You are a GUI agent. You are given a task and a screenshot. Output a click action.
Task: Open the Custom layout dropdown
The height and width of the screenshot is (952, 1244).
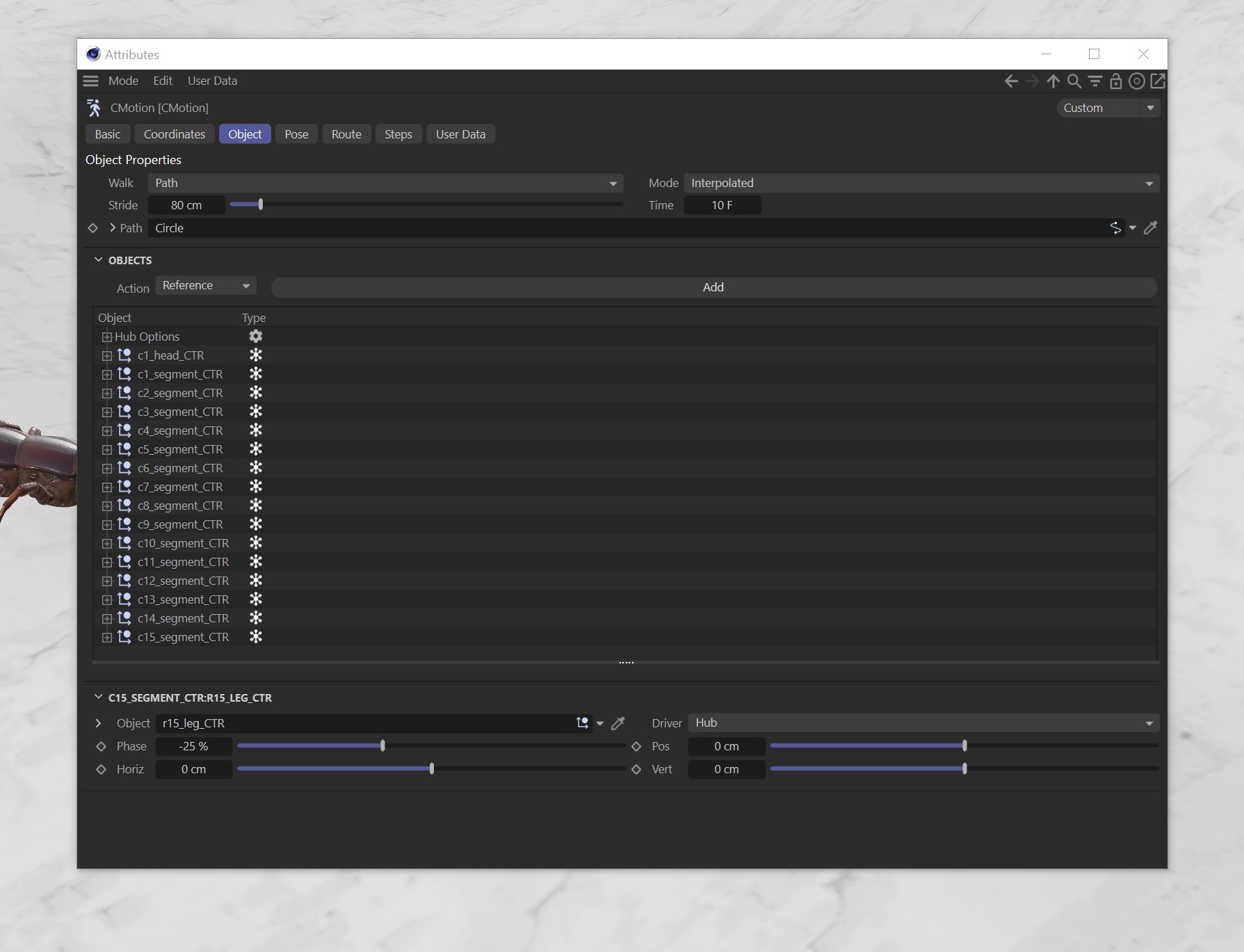click(x=1108, y=108)
